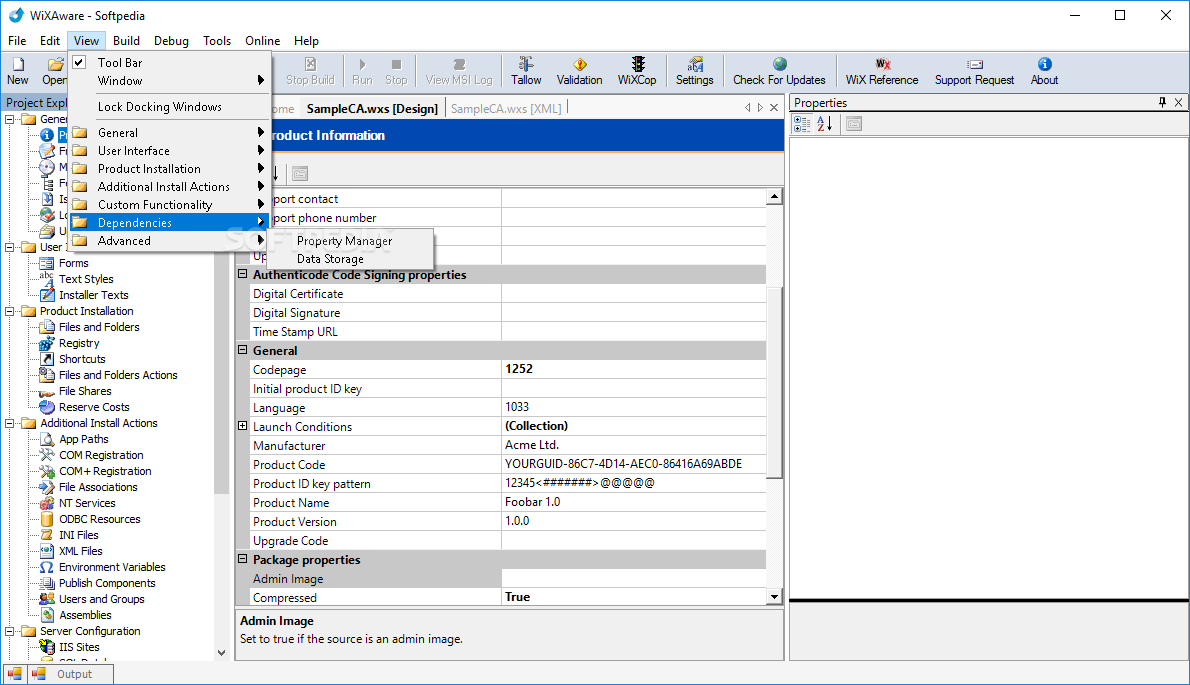Viewport: 1190px width, 685px height.
Task: Click the Output button at bottom
Action: (74, 674)
